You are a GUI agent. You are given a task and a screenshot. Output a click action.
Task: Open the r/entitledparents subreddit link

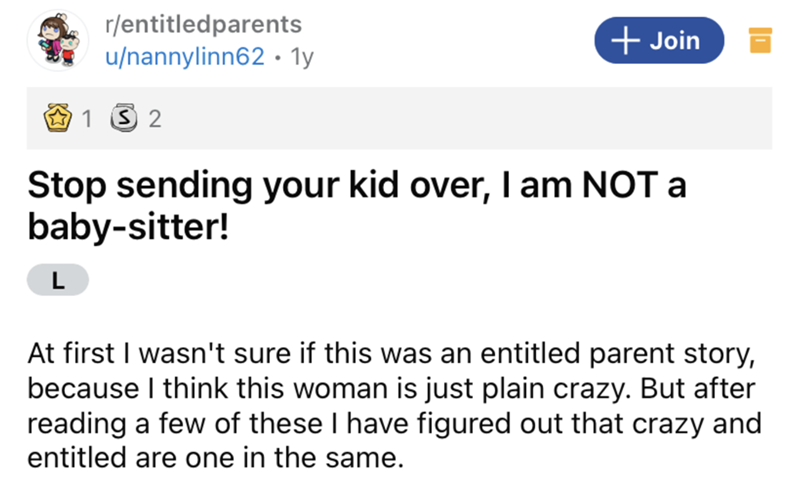201,23
